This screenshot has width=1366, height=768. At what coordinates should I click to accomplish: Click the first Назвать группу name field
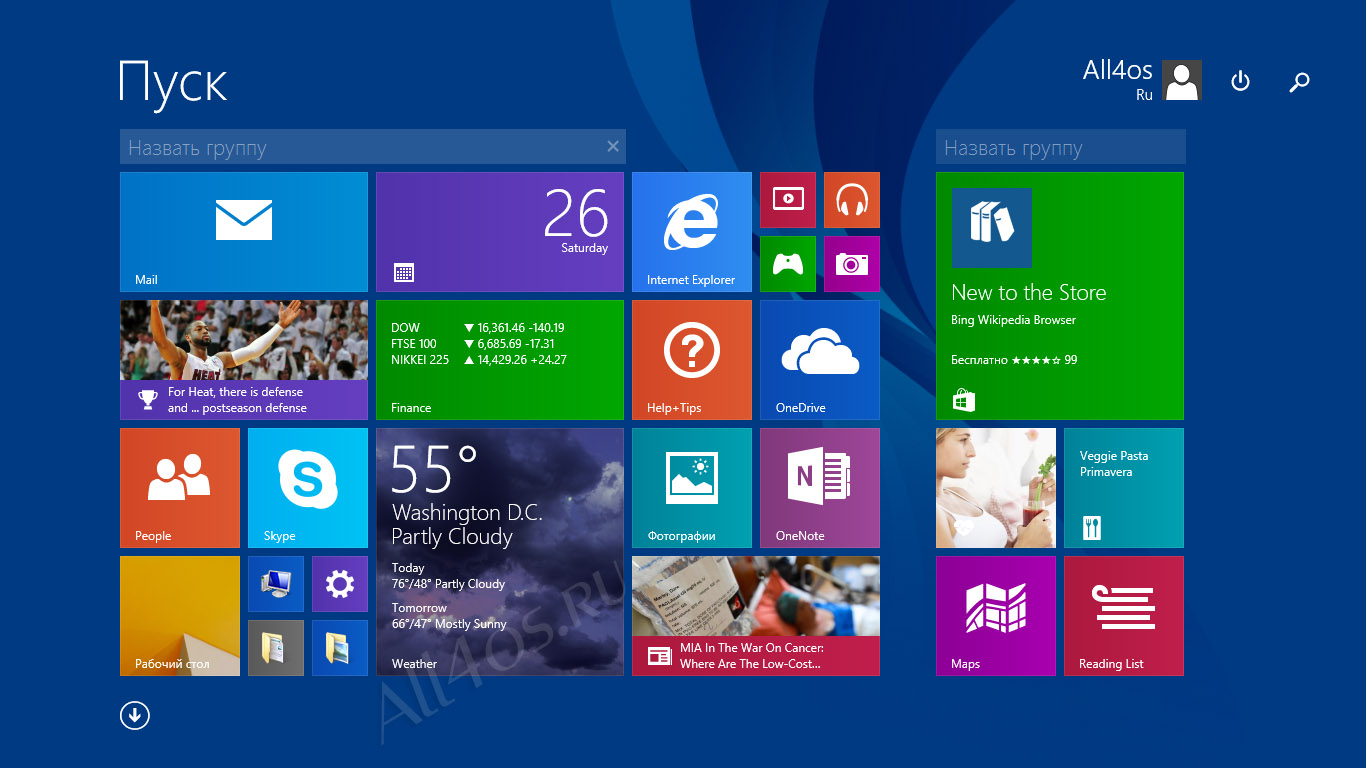pyautogui.click(x=373, y=147)
